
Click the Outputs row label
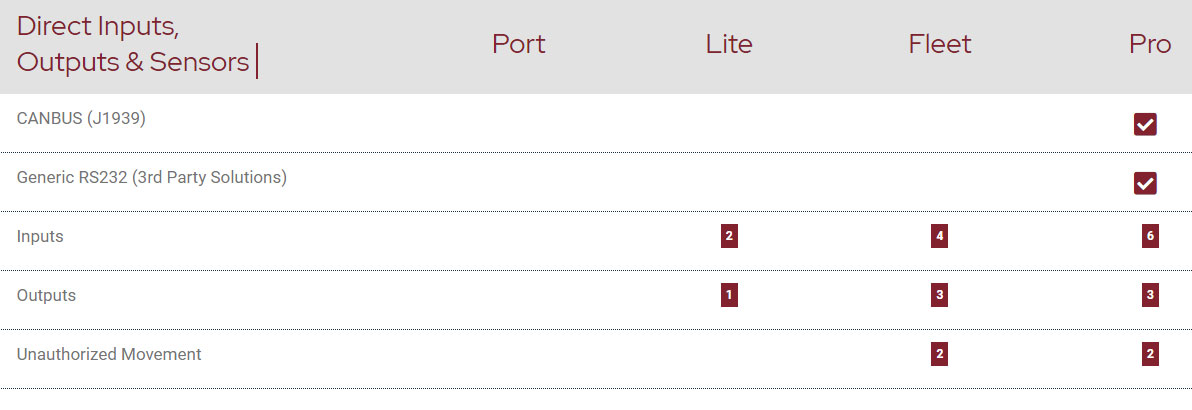pyautogui.click(x=46, y=296)
